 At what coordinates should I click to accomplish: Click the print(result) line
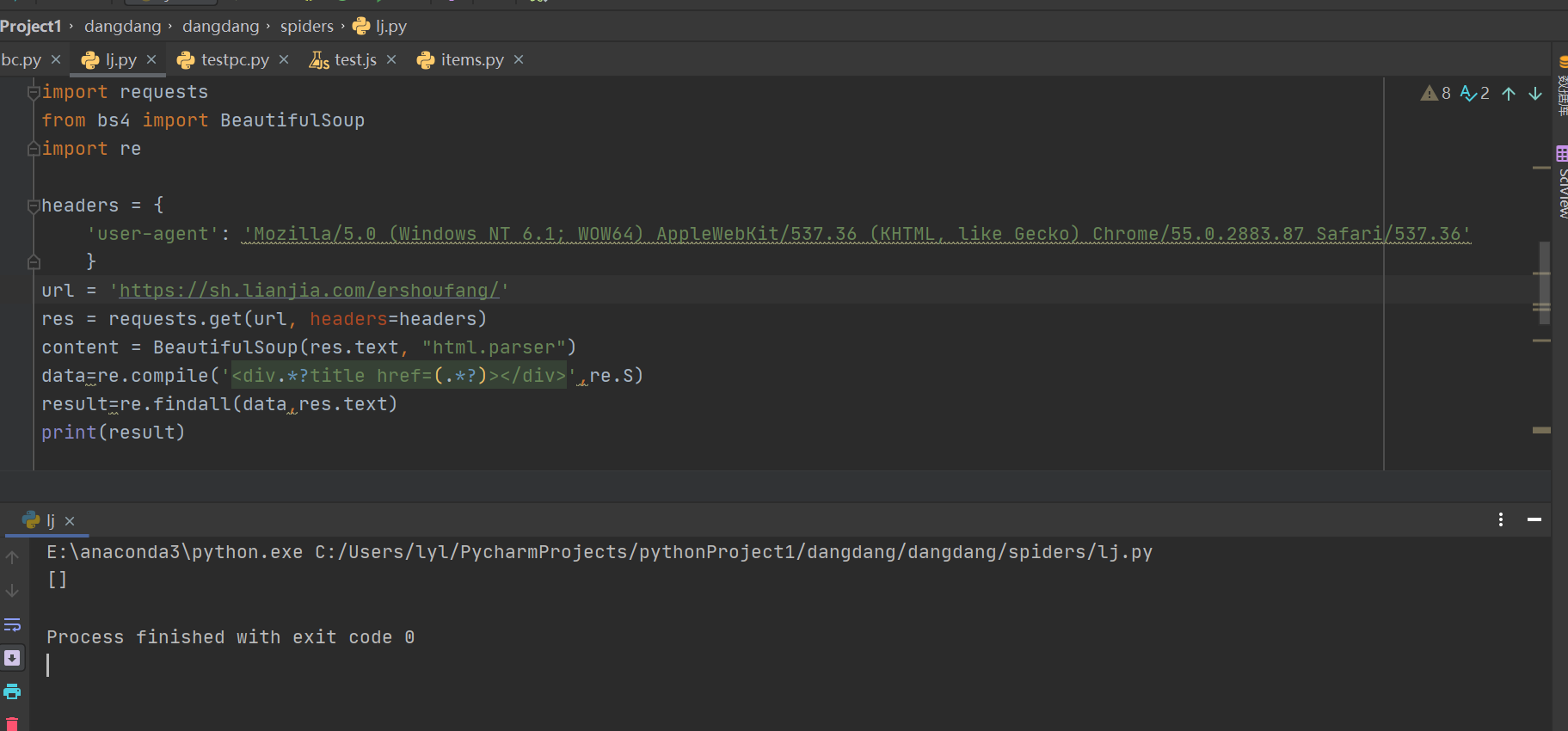click(x=113, y=433)
